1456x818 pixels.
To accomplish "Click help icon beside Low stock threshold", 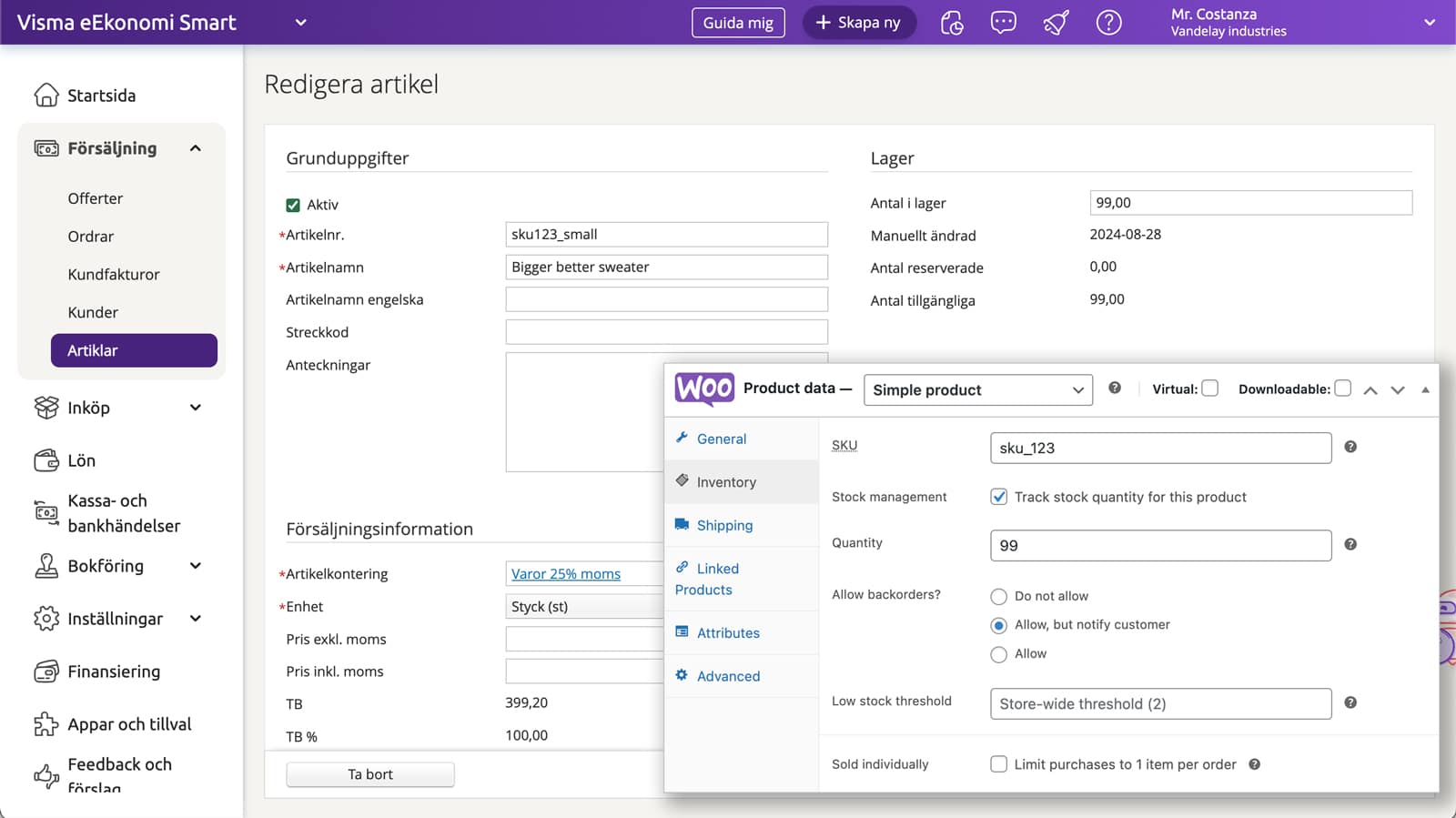I will (1350, 702).
